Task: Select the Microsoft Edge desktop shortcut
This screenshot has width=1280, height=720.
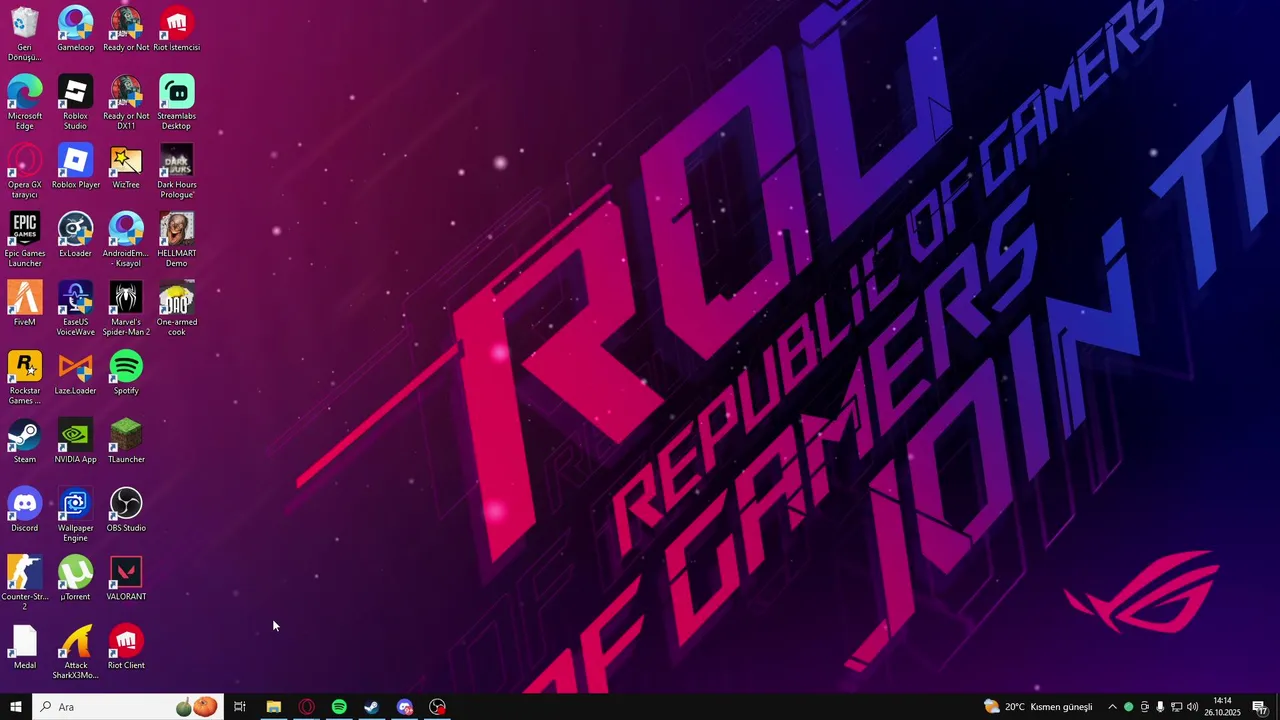Action: pos(25,102)
